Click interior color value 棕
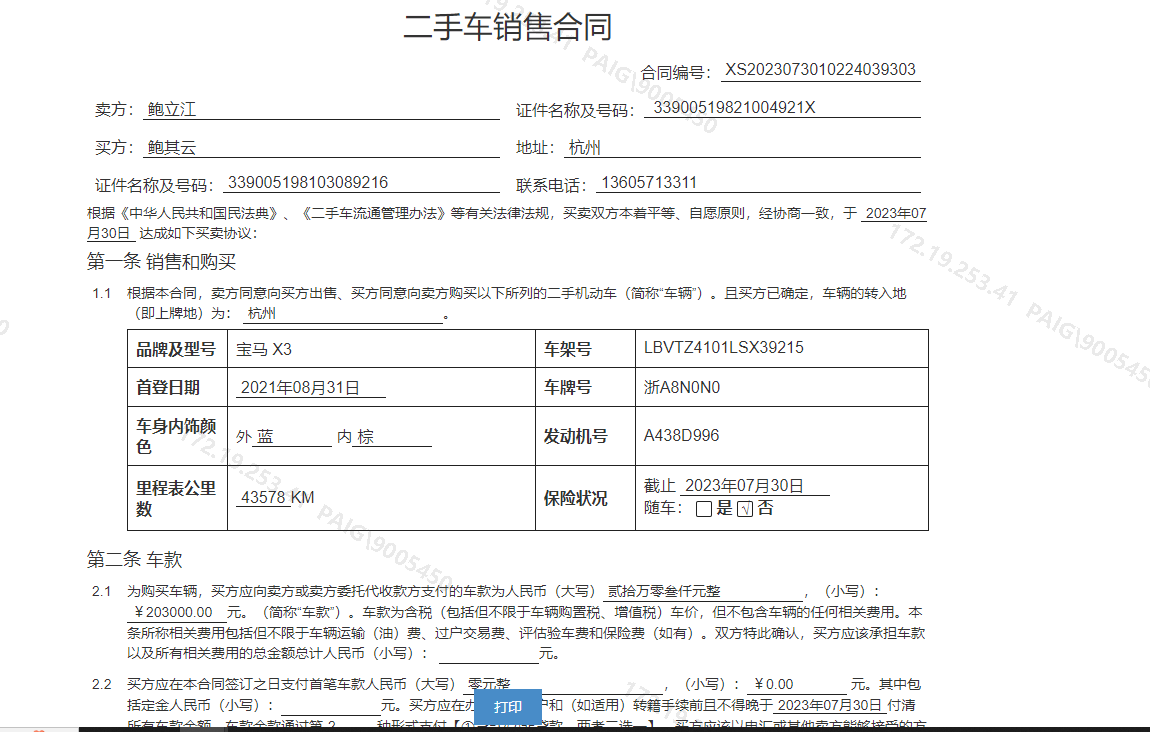This screenshot has height=732, width=1150. [x=365, y=436]
